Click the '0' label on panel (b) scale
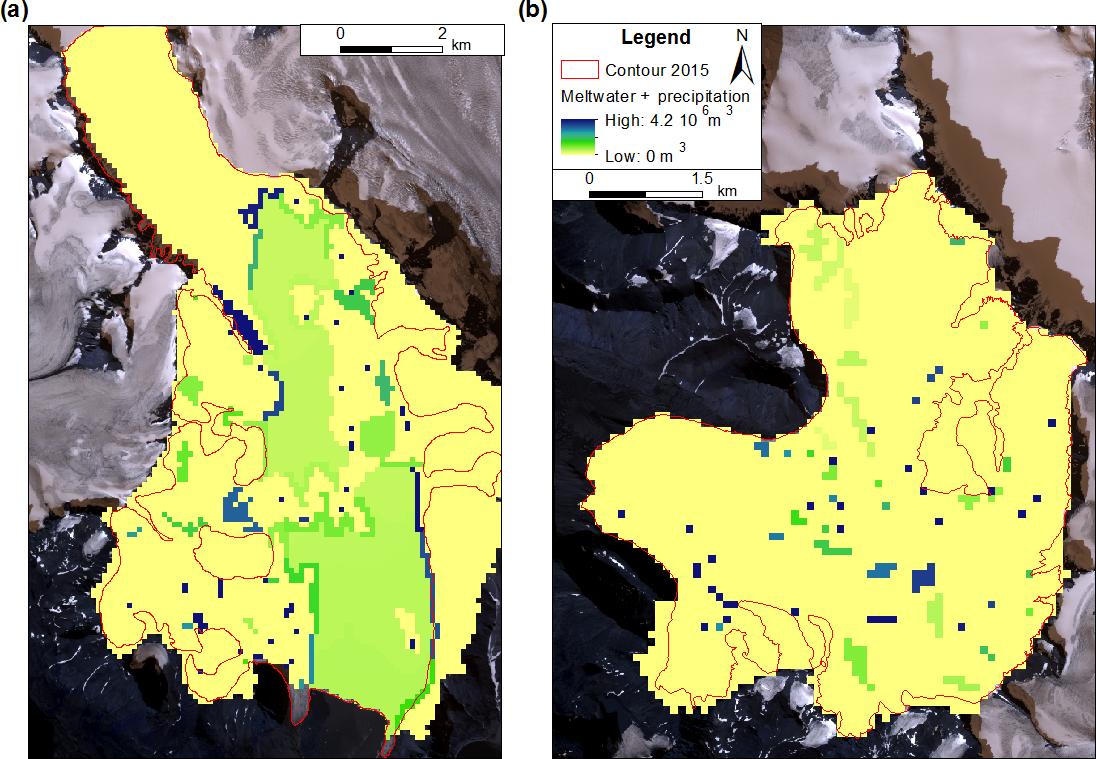The width and height of the screenshot is (1096, 759). point(590,177)
